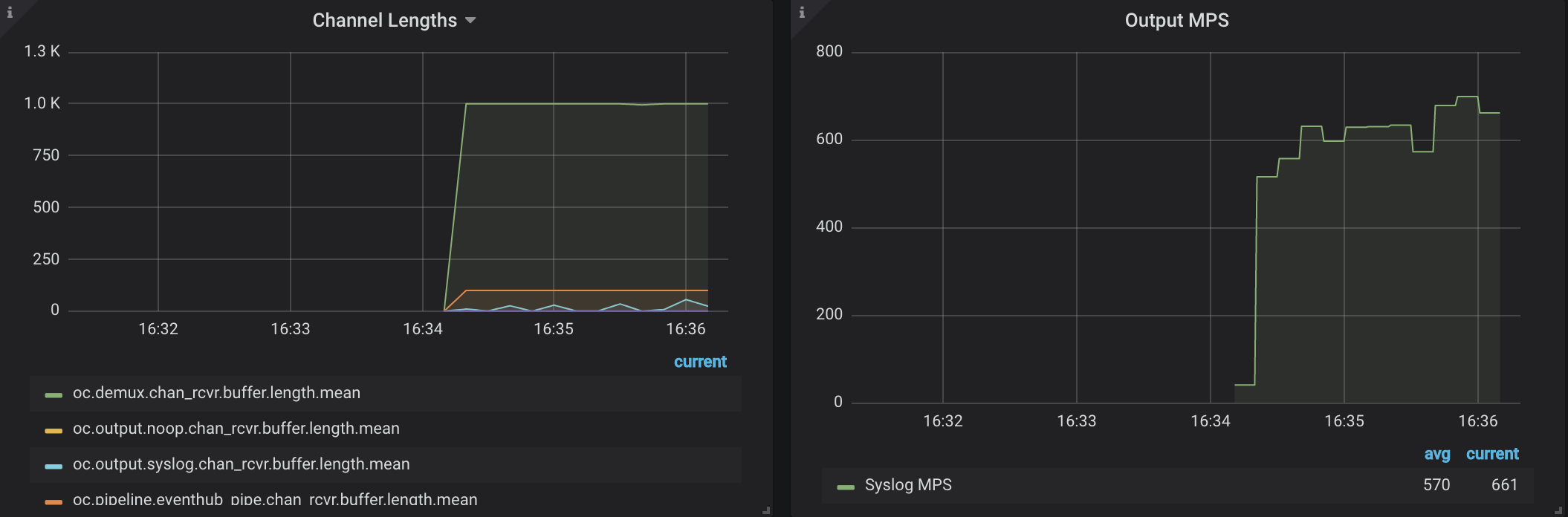
Task: Click the yellow swatch for oc.output.noop series
Action: [54, 430]
